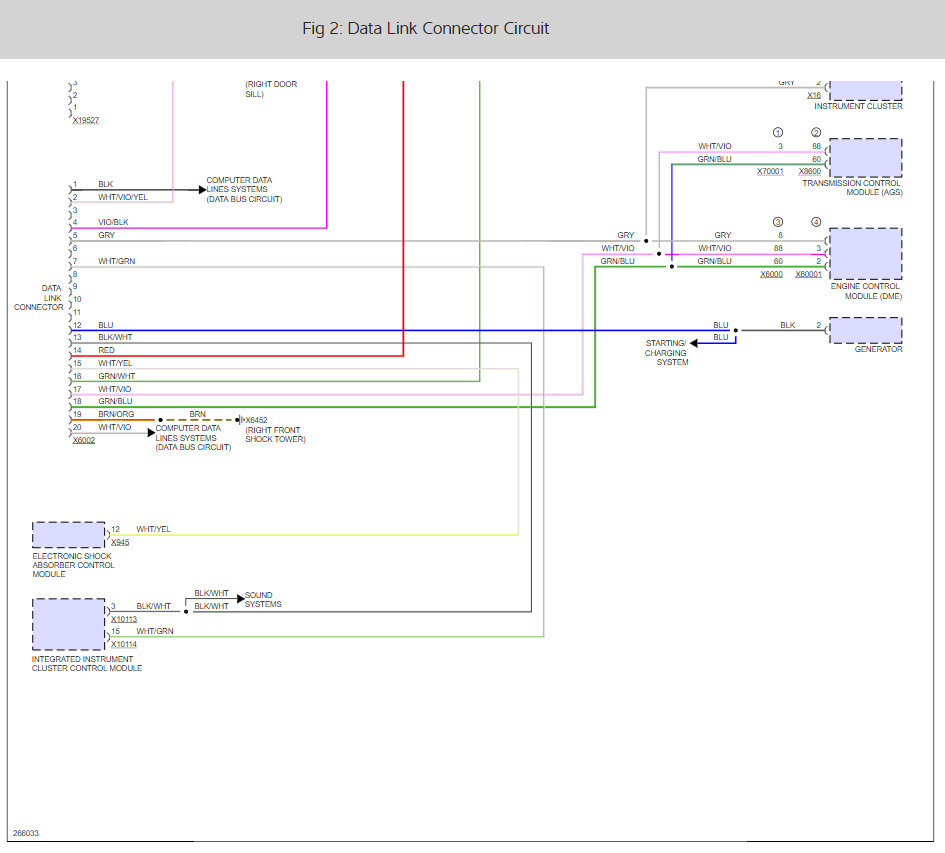Click the X19527 connector label
945x853 pixels.
pyautogui.click(x=86, y=120)
